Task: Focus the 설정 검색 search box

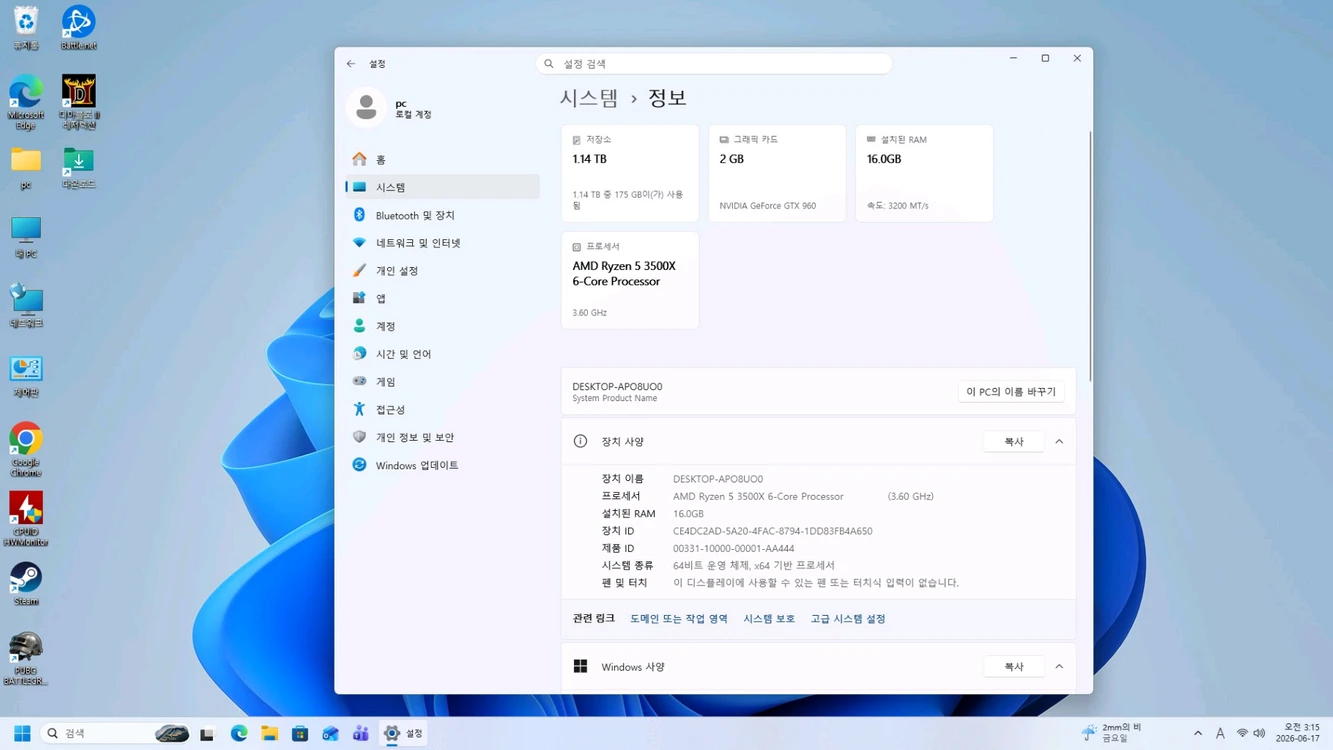Action: pos(714,64)
